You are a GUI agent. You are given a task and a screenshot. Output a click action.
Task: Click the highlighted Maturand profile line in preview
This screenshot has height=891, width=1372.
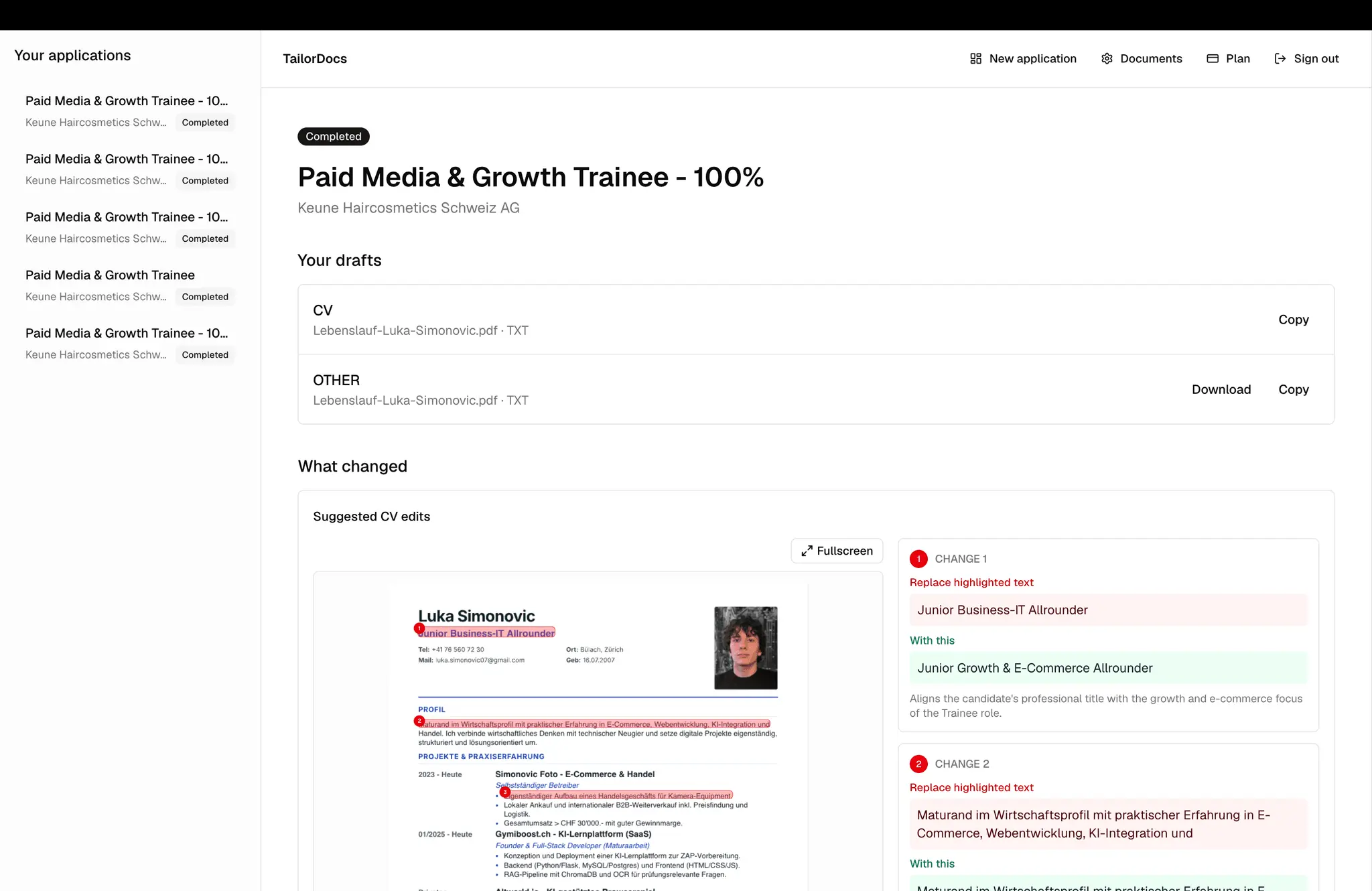point(594,724)
